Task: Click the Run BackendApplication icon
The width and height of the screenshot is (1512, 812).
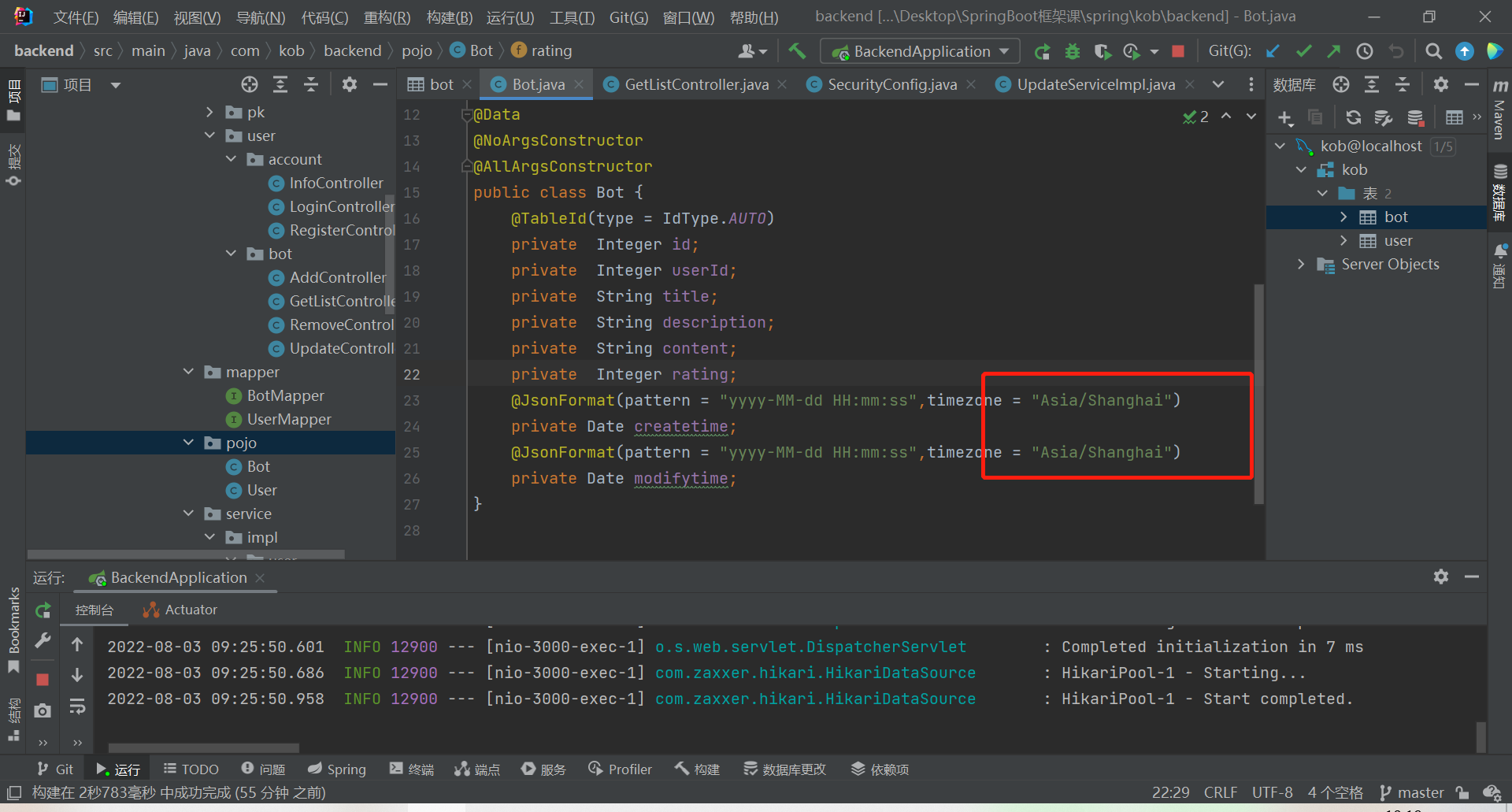Action: [x=1042, y=50]
